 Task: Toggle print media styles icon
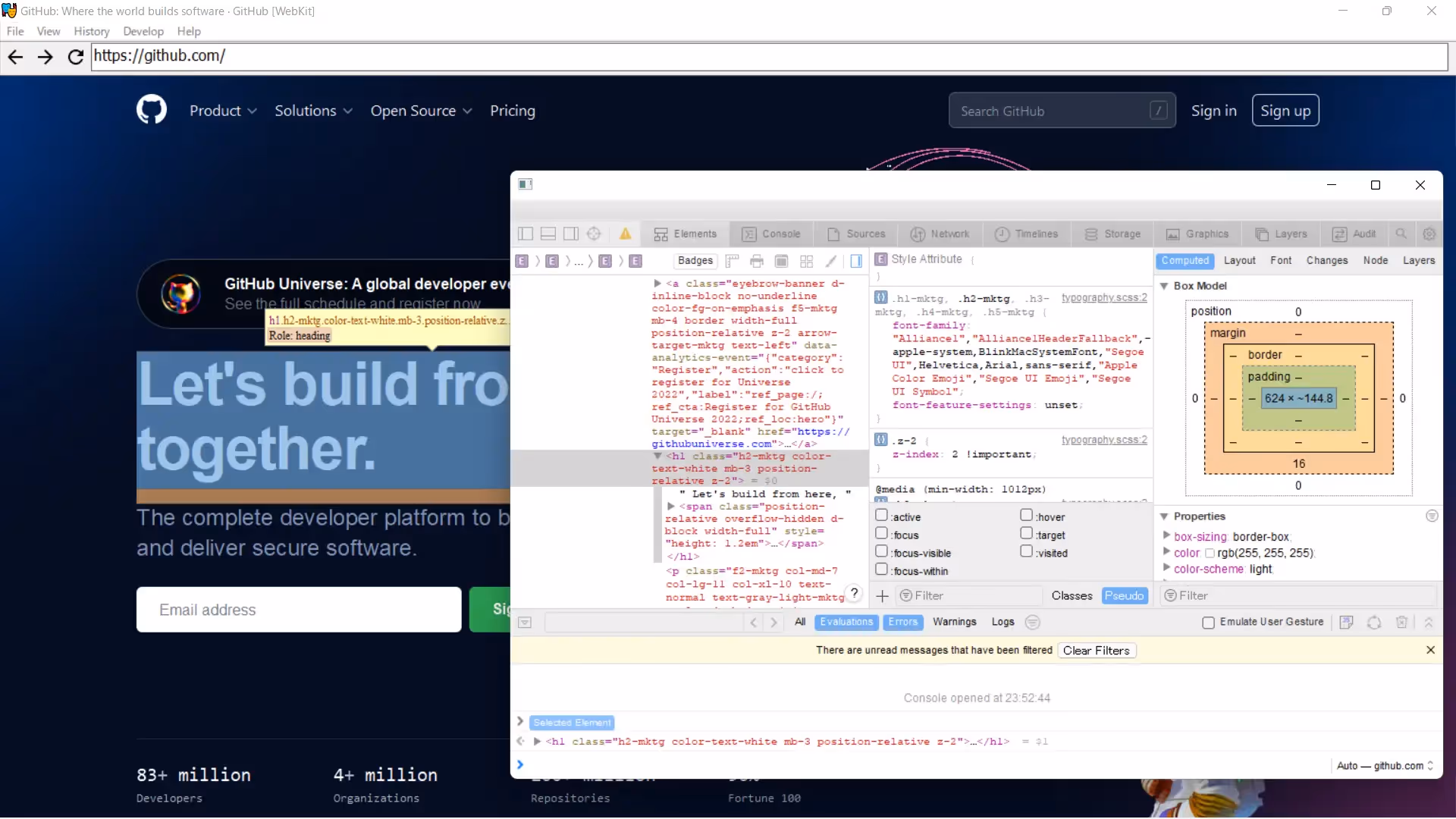(x=756, y=261)
